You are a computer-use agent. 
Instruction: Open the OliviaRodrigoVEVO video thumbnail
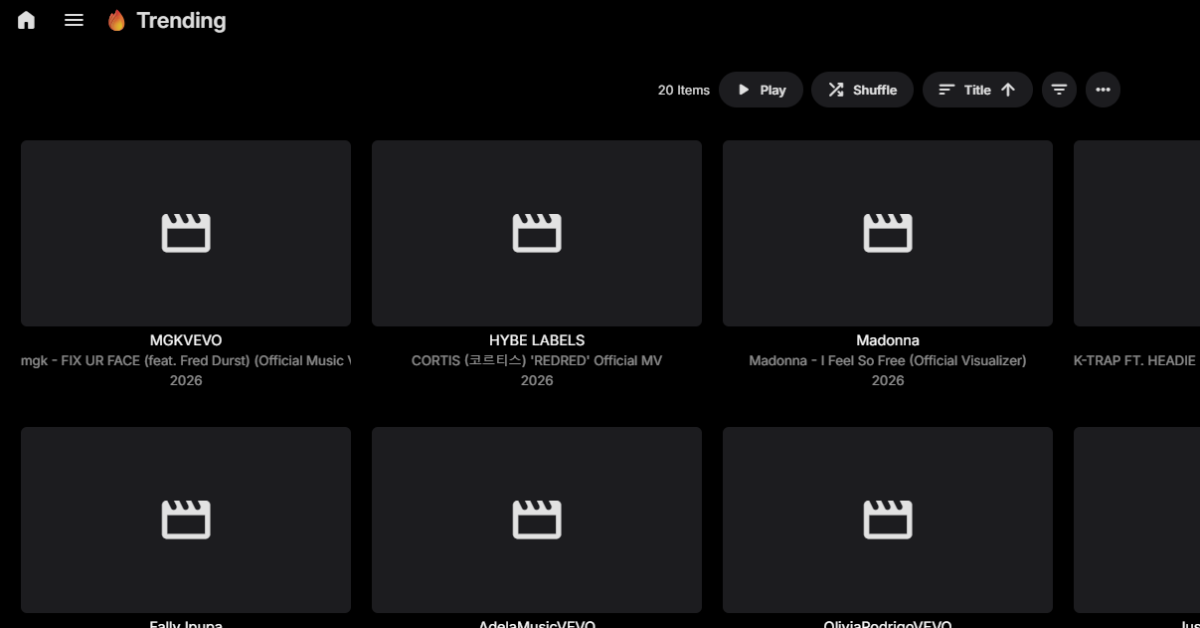point(888,520)
